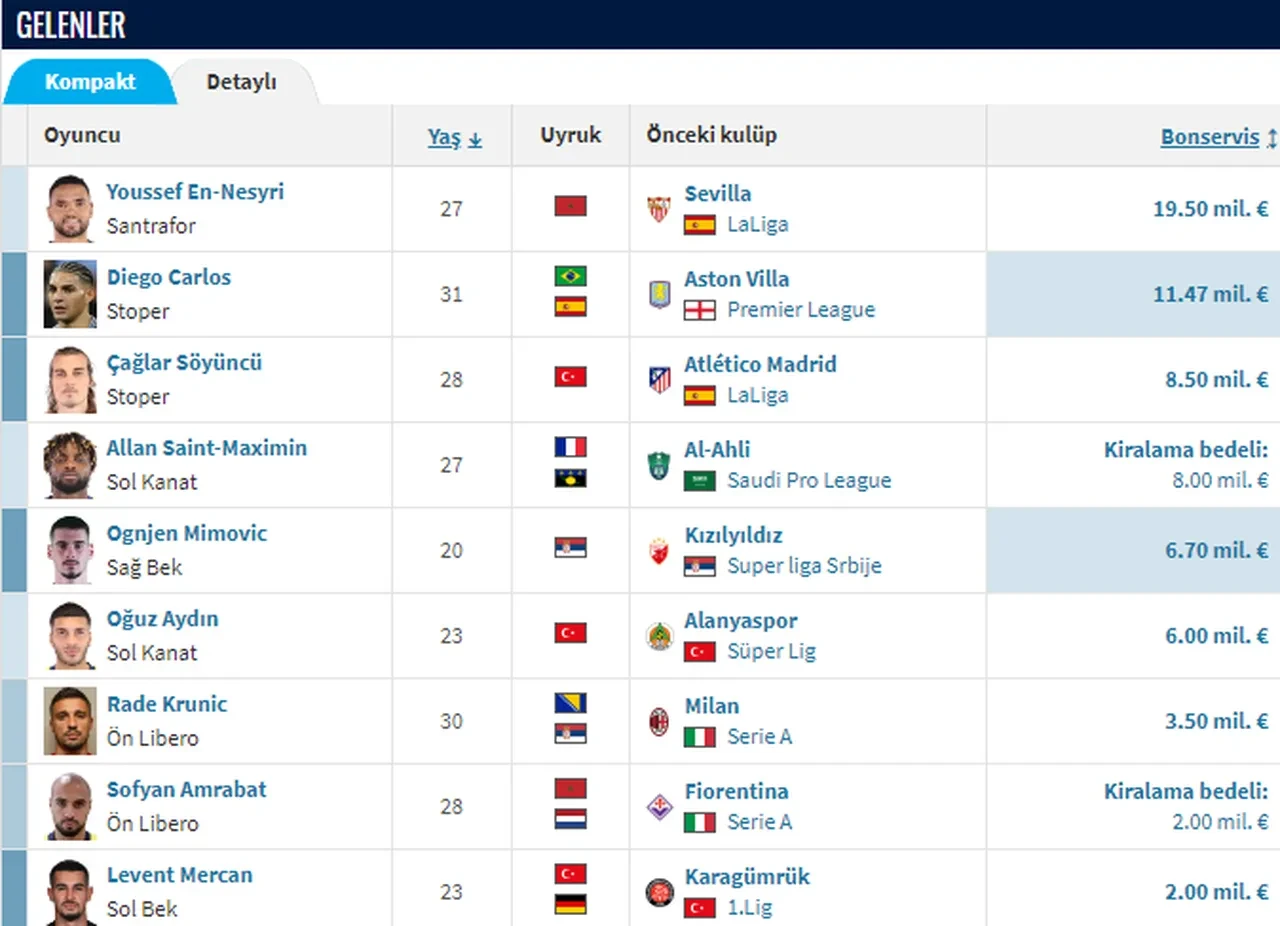
Task: Click the Aston Villa club crest icon
Action: [x=659, y=294]
